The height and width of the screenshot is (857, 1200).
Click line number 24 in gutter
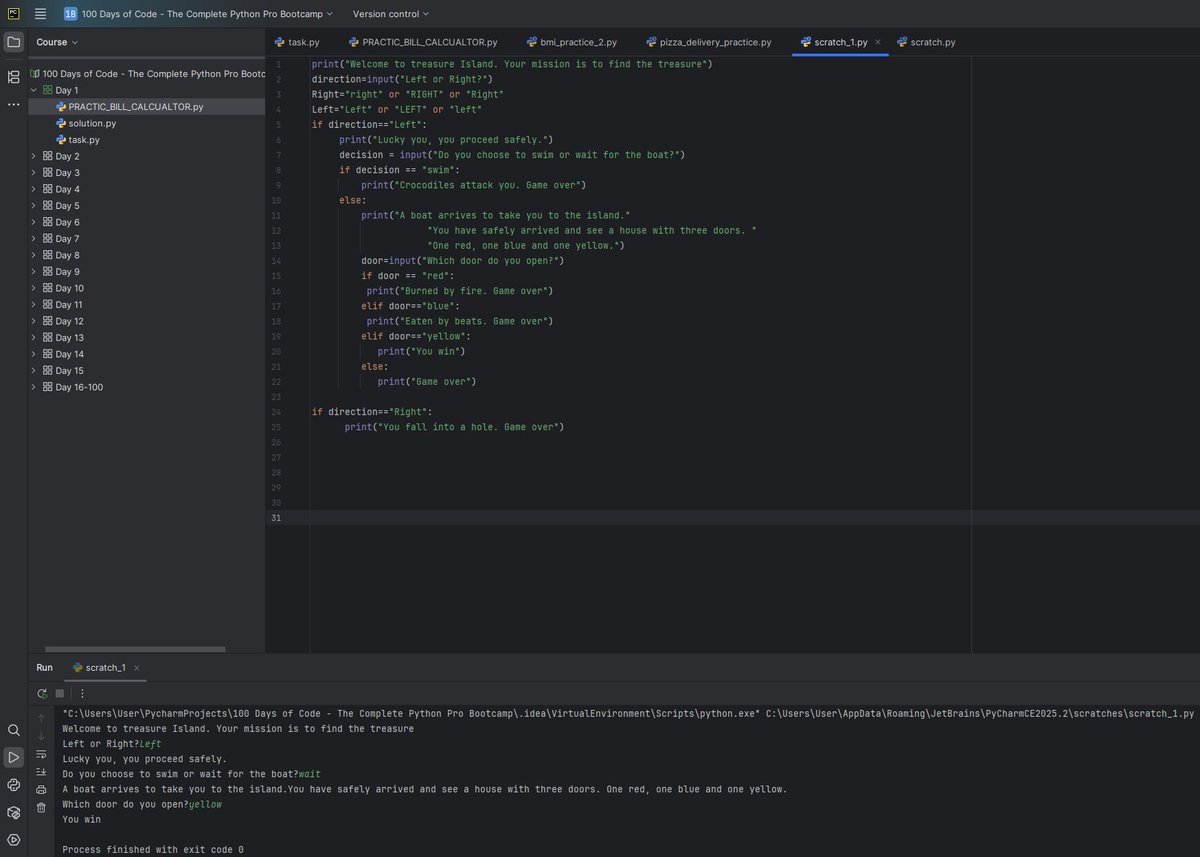pyautogui.click(x=275, y=412)
